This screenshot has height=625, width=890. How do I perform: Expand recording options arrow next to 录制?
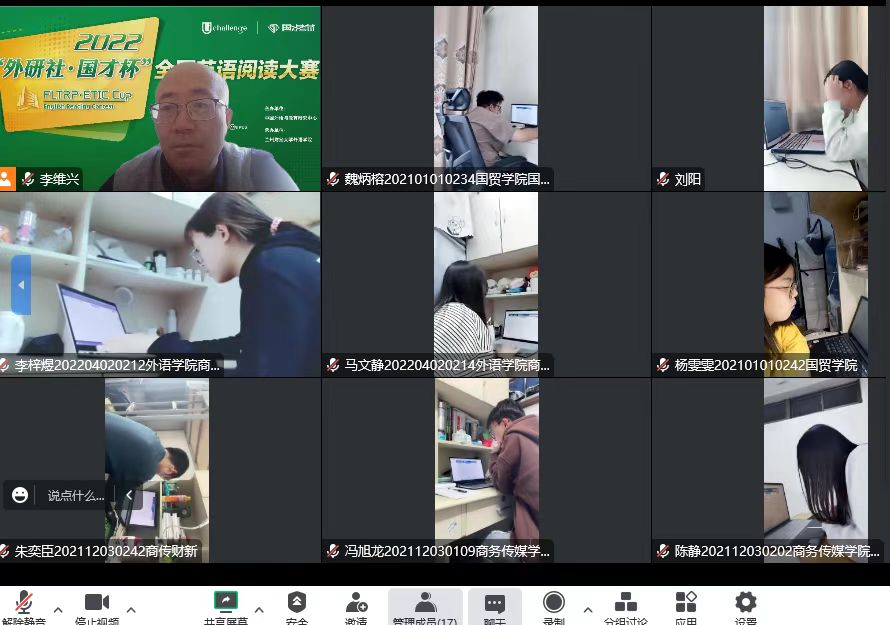click(x=587, y=610)
